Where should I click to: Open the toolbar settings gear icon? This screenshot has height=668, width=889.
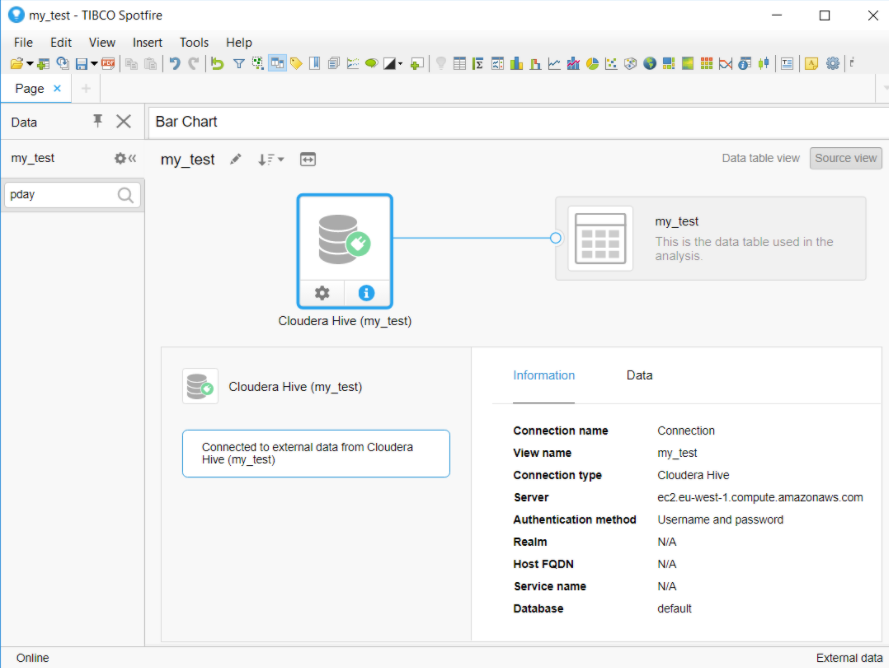[x=832, y=64]
